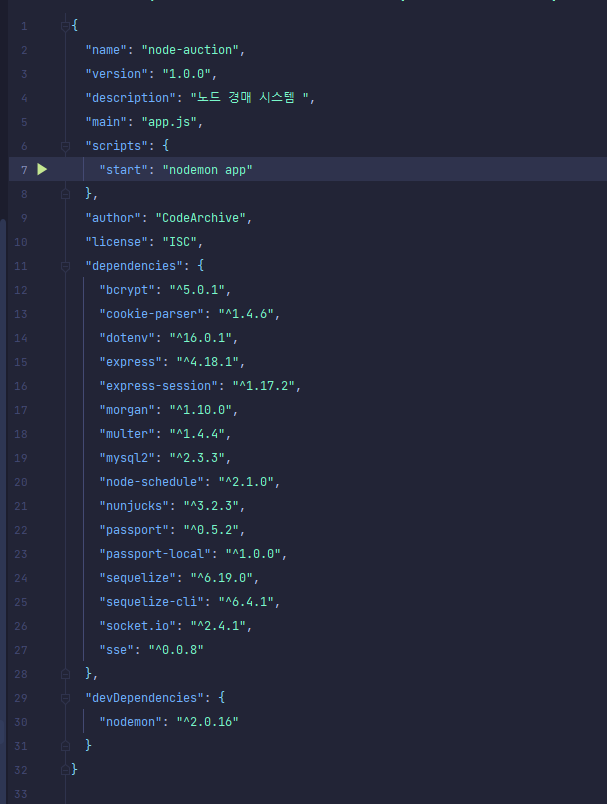607x804 pixels.
Task: Click the "sse" dependency name
Action: 117,650
